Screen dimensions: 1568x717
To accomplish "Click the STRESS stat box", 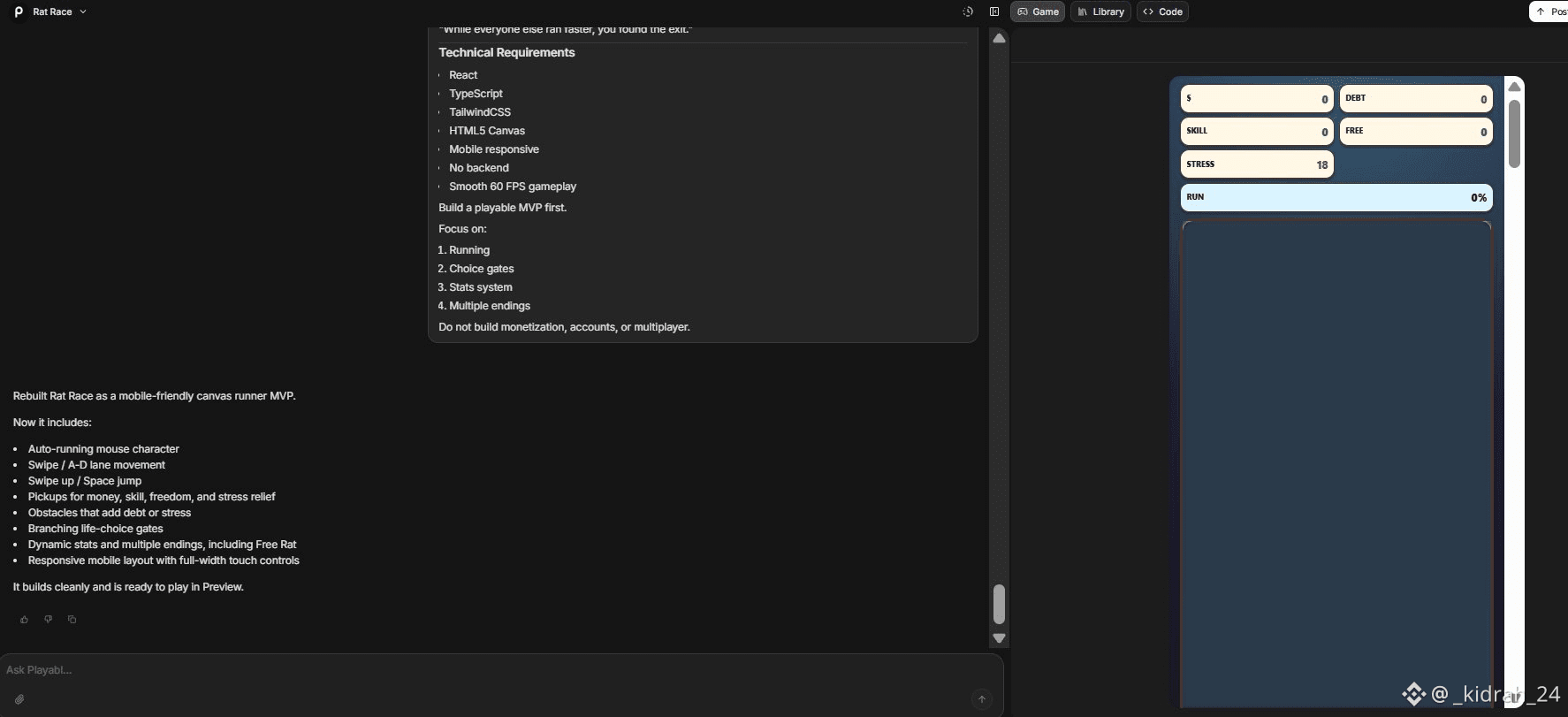I will tap(1257, 164).
